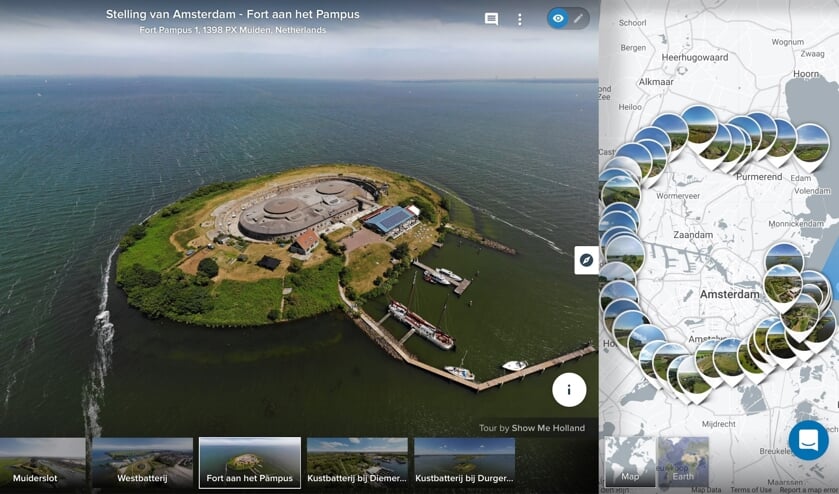Click the Alkmaar label on the map
This screenshot has width=839, height=494.
click(656, 82)
